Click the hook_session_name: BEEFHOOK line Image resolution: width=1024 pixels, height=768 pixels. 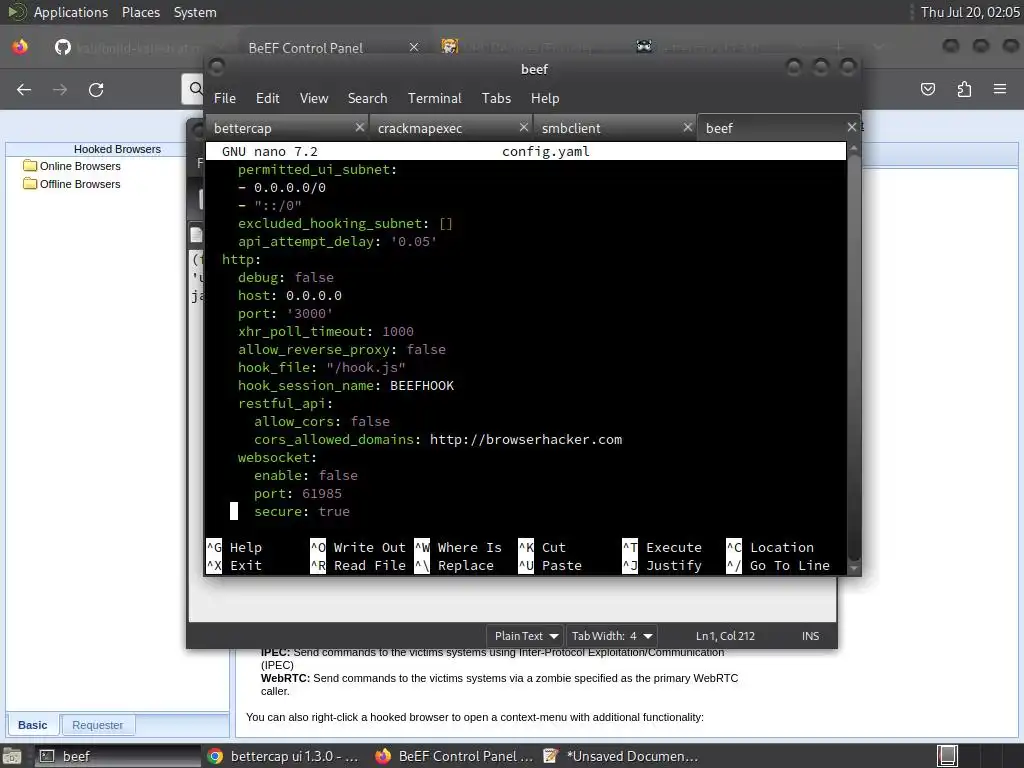pos(345,386)
